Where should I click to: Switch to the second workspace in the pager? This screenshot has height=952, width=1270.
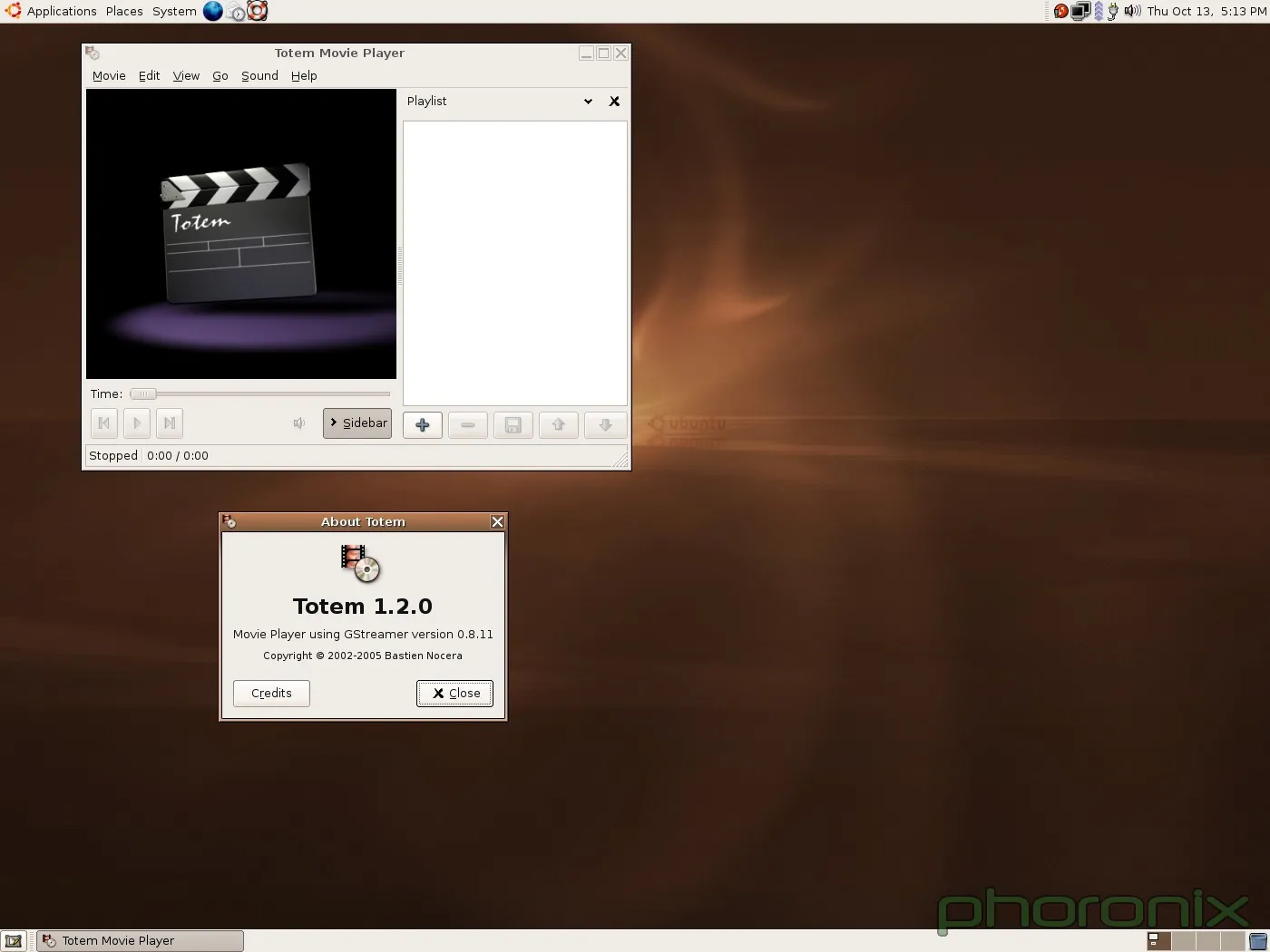point(1183,941)
